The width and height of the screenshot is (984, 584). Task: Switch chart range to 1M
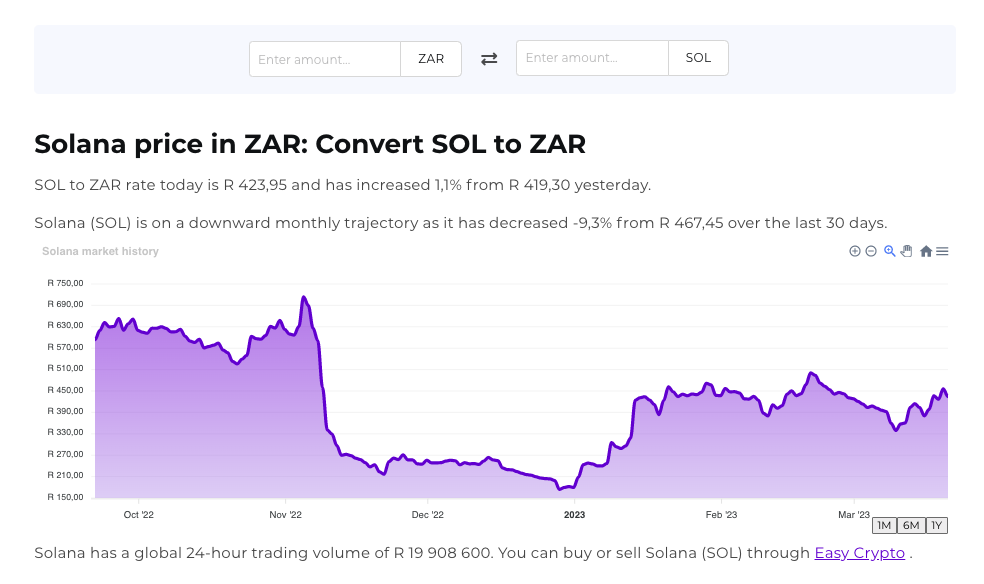pos(884,525)
